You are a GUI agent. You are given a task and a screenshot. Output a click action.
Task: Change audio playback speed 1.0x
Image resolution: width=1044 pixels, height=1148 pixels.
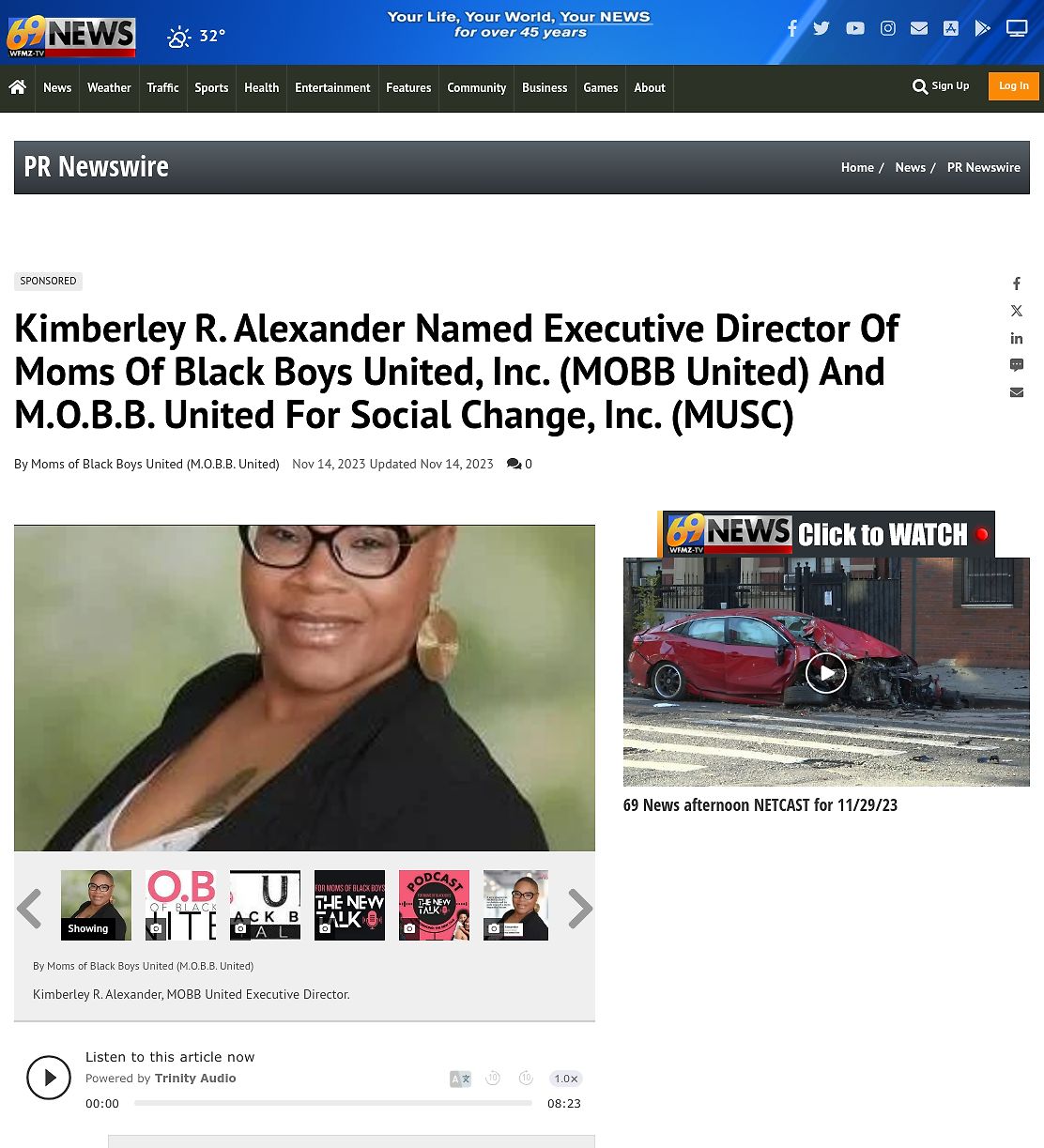(x=566, y=1079)
